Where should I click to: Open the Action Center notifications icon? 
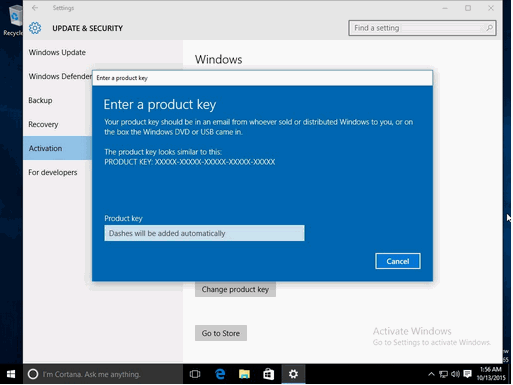[467, 374]
